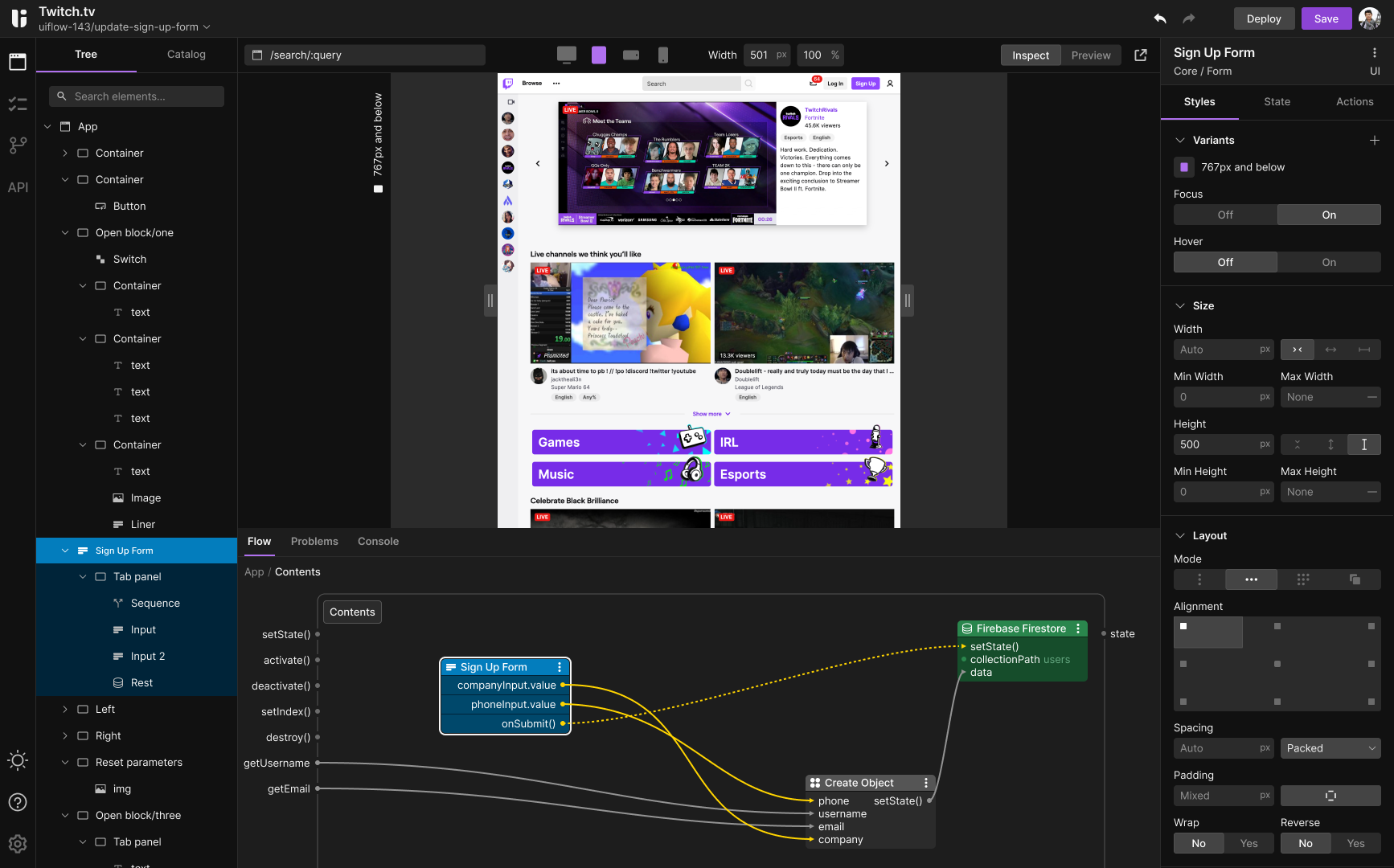1394x868 pixels.
Task: Set Reverse to No
Action: point(1306,843)
